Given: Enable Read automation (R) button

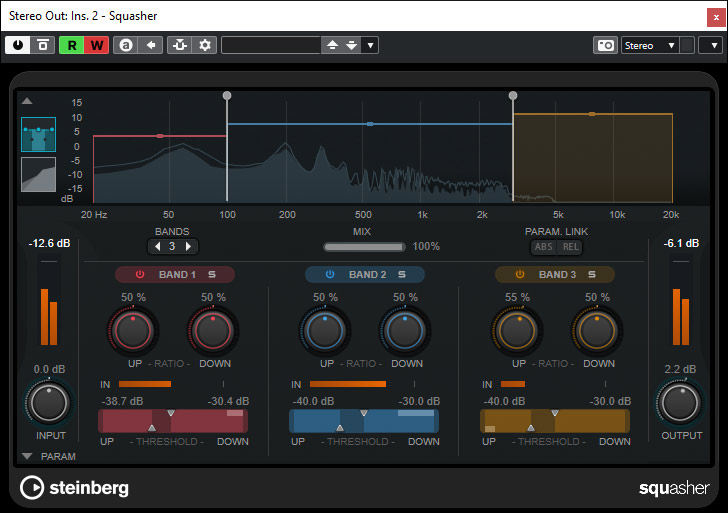Looking at the screenshot, I should pos(73,45).
